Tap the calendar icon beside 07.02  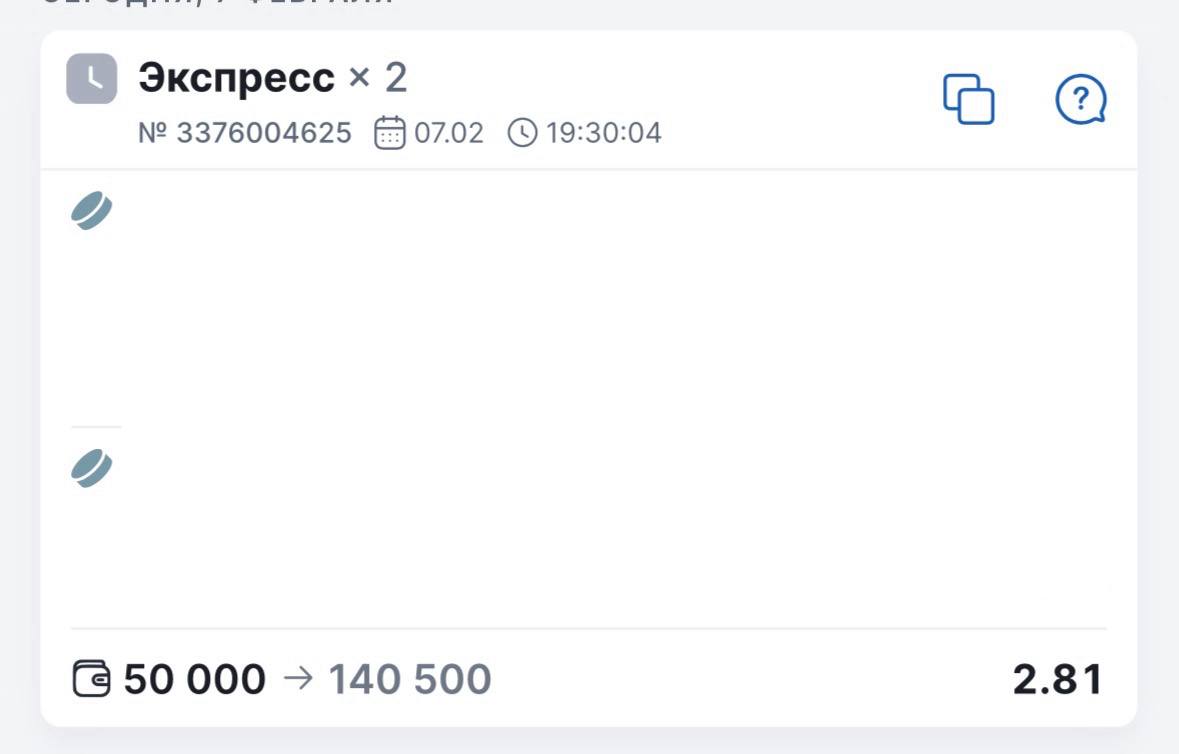coord(390,133)
